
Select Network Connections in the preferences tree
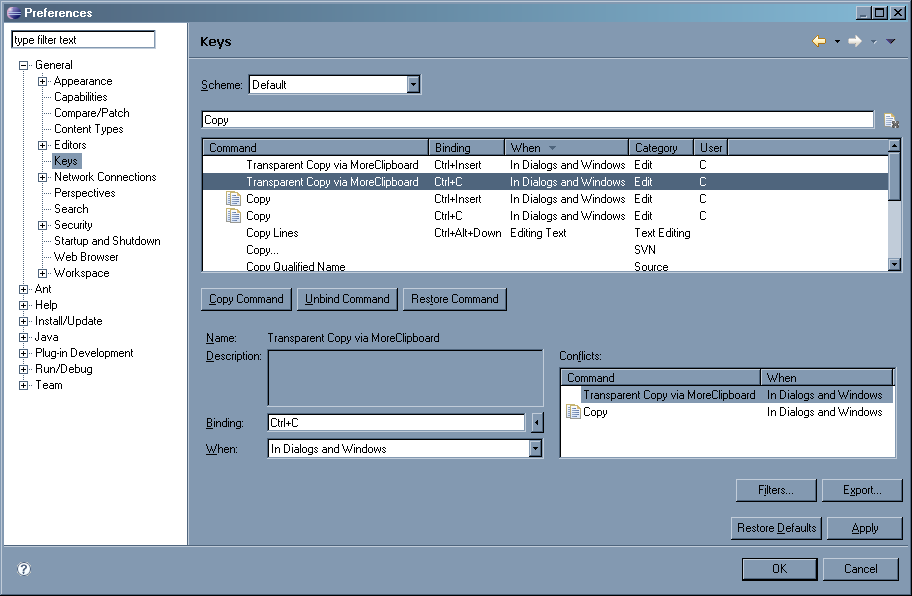(x=105, y=177)
